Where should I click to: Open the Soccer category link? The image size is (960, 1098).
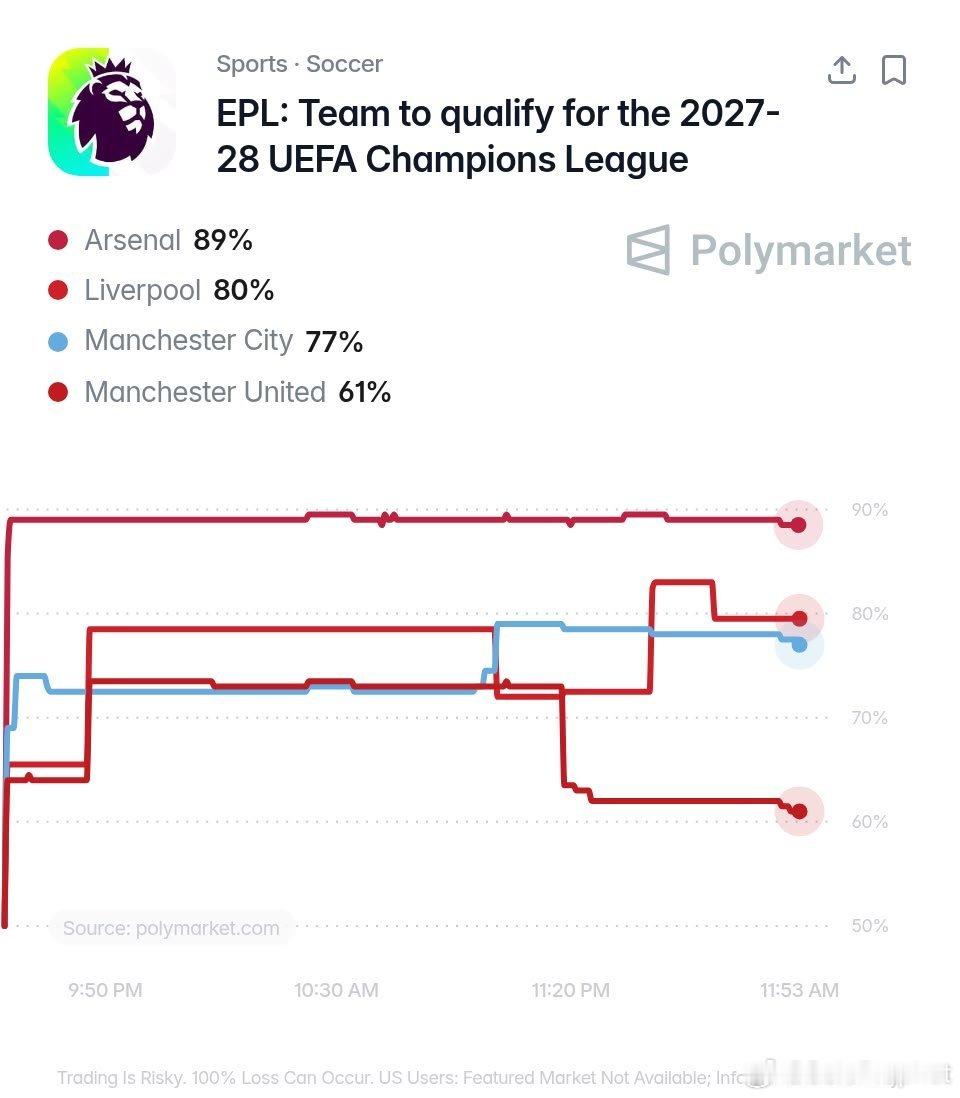pyautogui.click(x=345, y=64)
